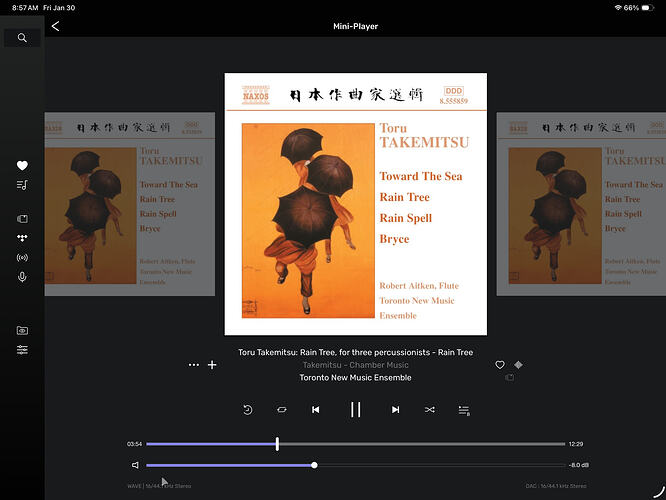
Task: Open the play queue list
Action: (x=464, y=410)
